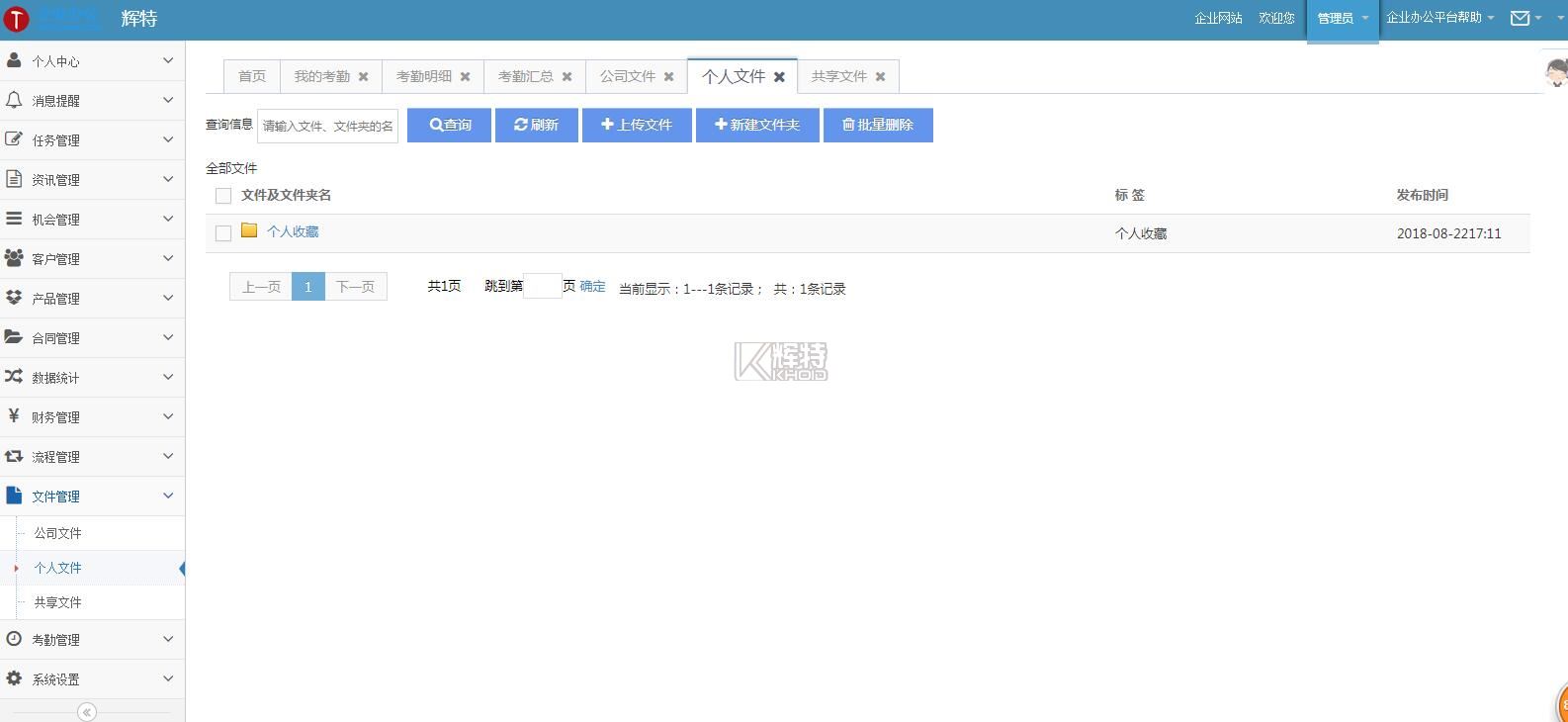
Task: Click the folder icon beside 个人收藏
Action: pos(249,231)
